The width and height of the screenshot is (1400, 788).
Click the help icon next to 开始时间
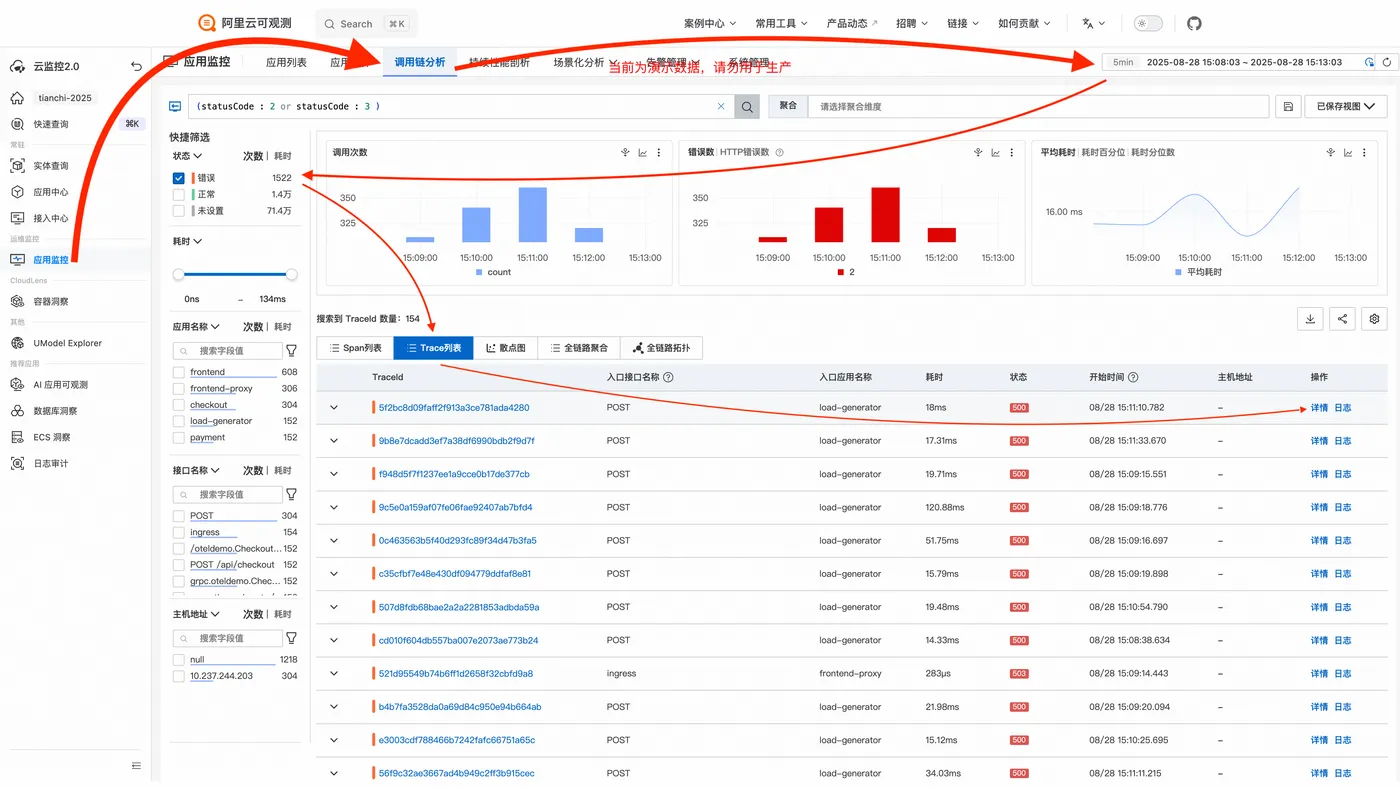(1133, 377)
